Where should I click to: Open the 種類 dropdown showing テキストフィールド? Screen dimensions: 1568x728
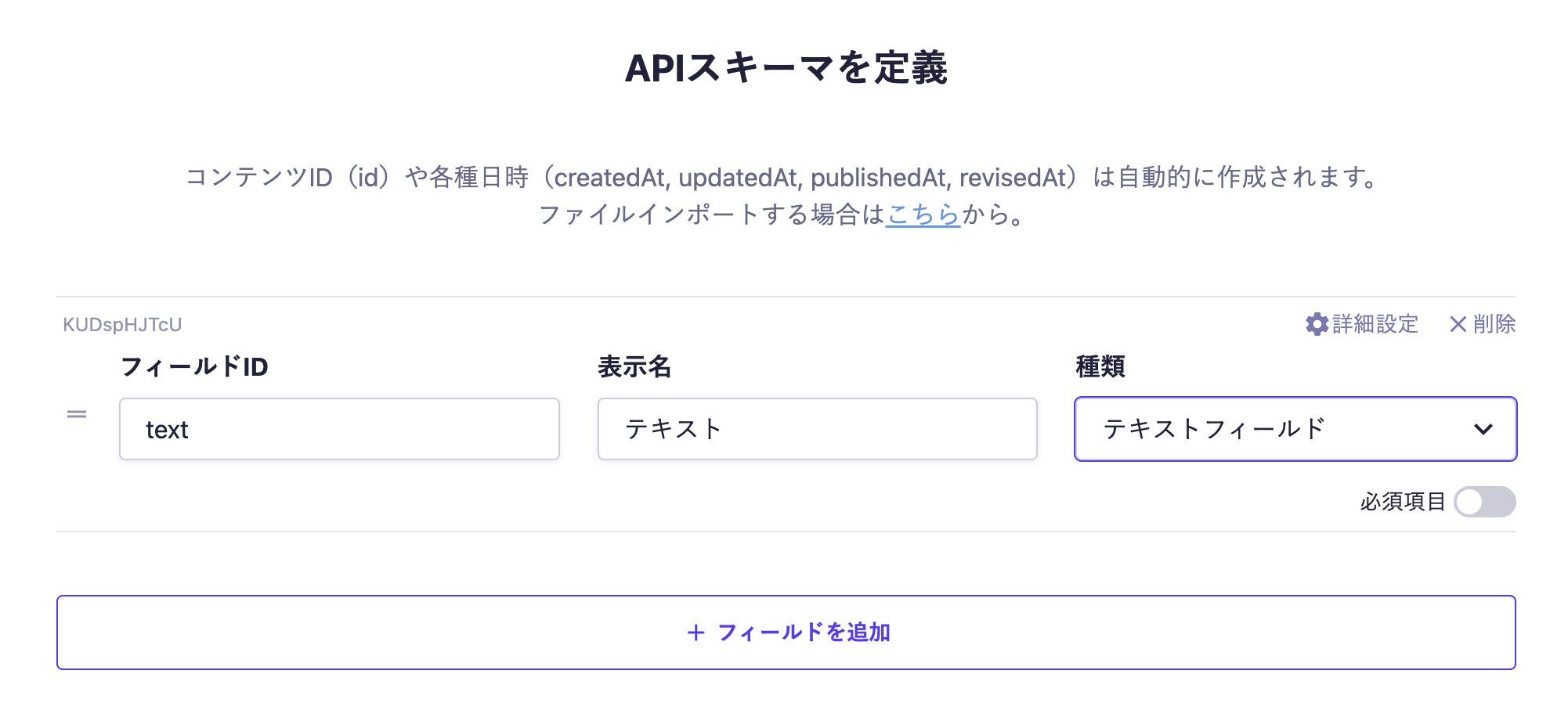point(1284,429)
